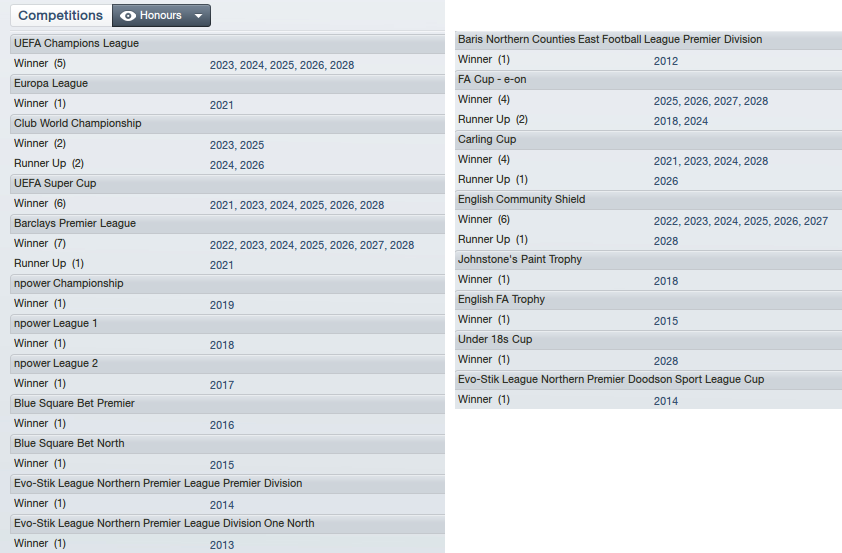Select the English FA Trophy header
Viewport: 842px width, 553px height.
[x=648, y=300]
